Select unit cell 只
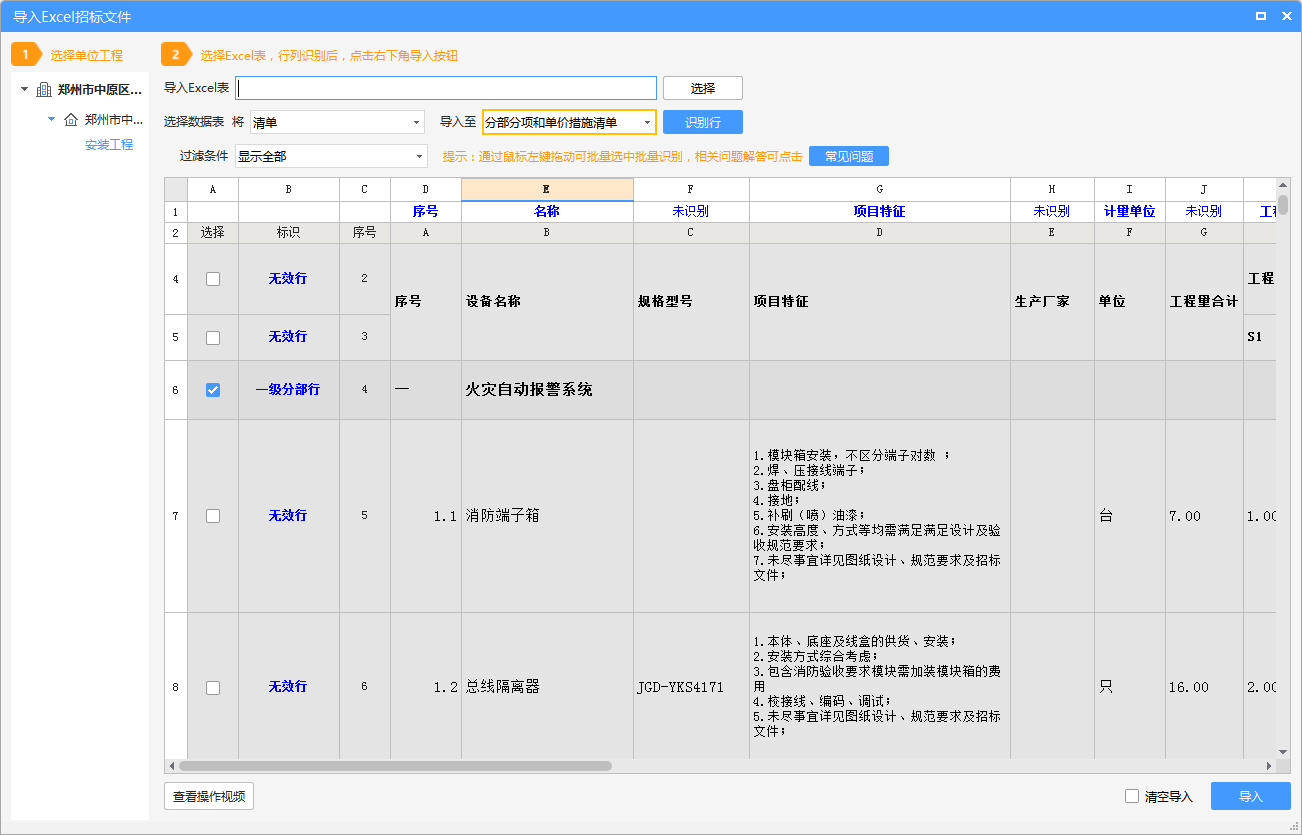The height and width of the screenshot is (835, 1302). coord(1130,687)
